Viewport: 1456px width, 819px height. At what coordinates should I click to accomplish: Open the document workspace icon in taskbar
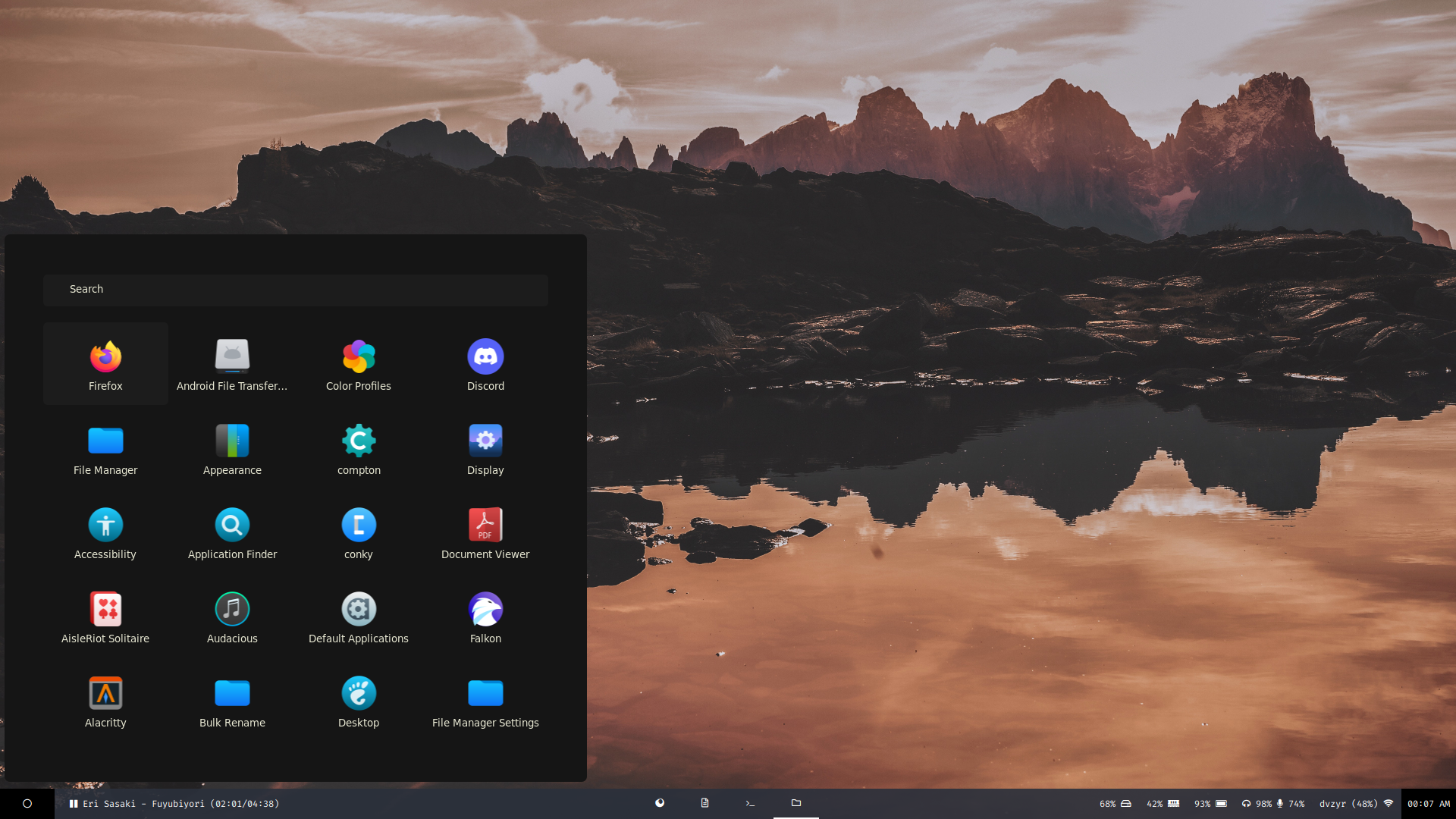coord(704,803)
